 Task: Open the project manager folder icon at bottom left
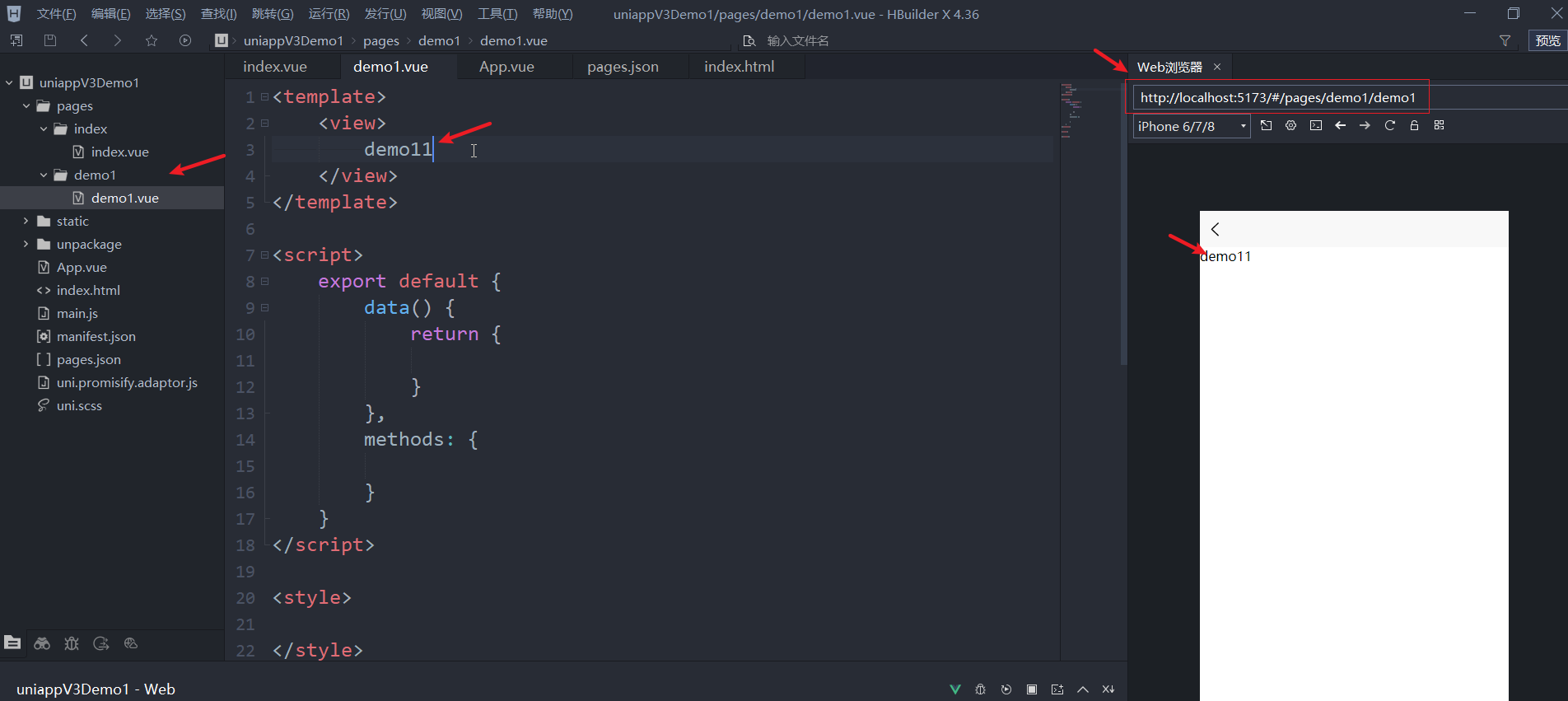[12, 643]
